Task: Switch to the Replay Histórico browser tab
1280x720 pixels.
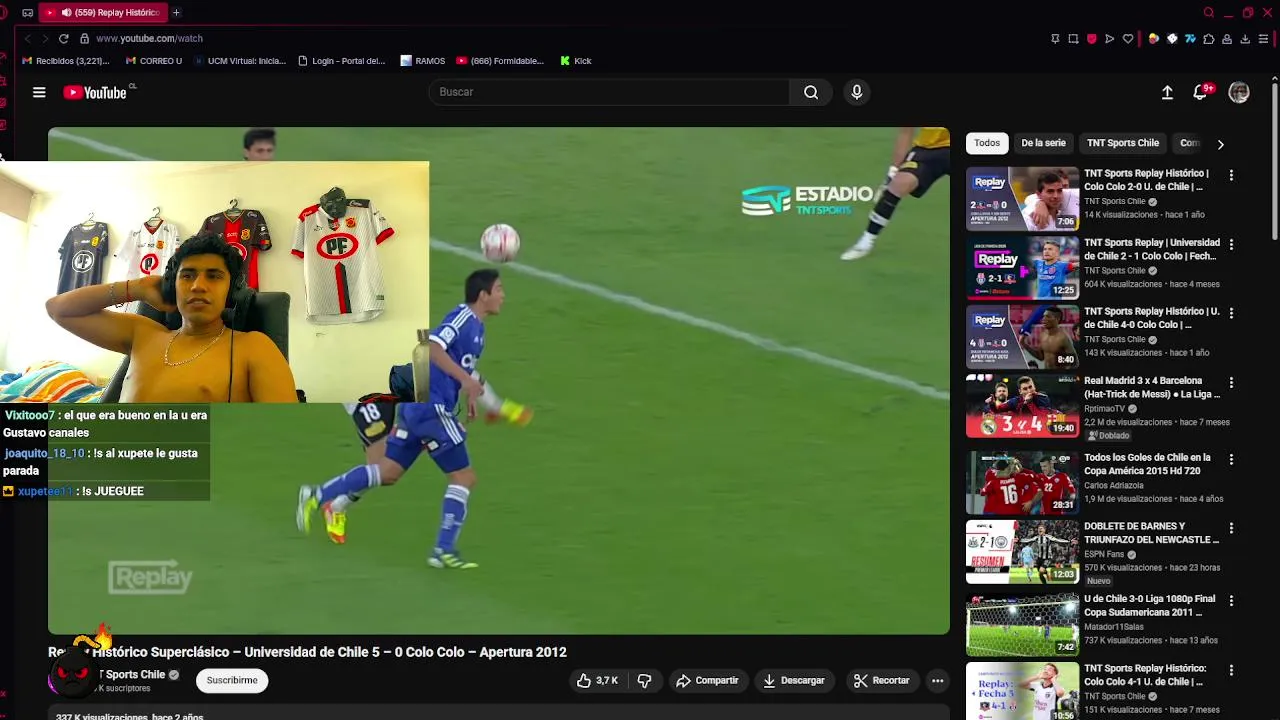Action: click(x=104, y=13)
